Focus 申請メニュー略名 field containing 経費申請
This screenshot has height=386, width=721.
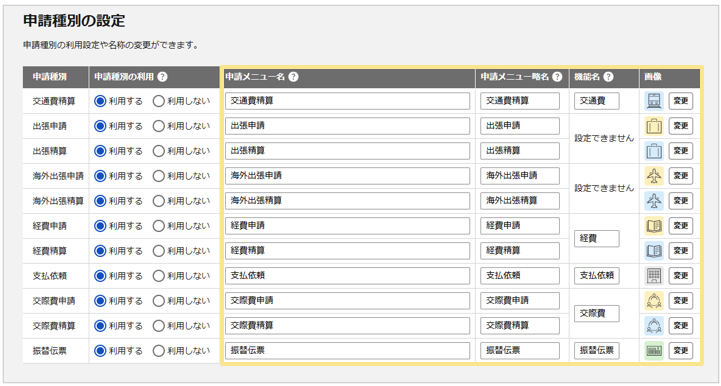tap(520, 225)
